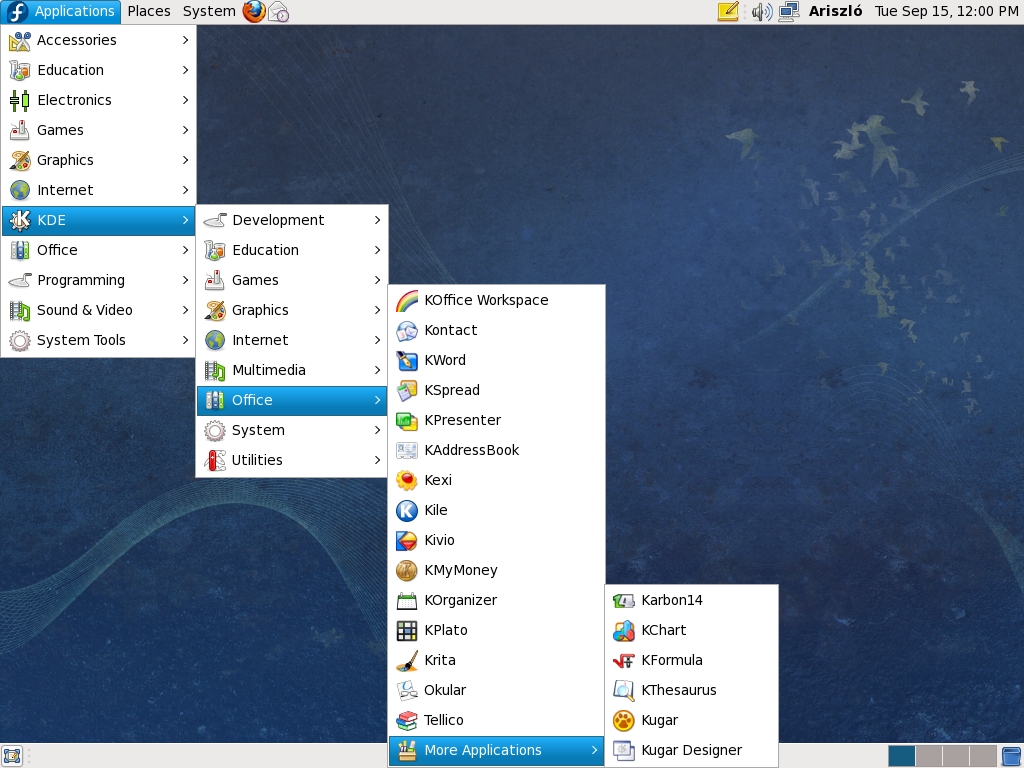This screenshot has width=1024, height=768.
Task: Select Office in the main Applications menu
Action: click(98, 250)
